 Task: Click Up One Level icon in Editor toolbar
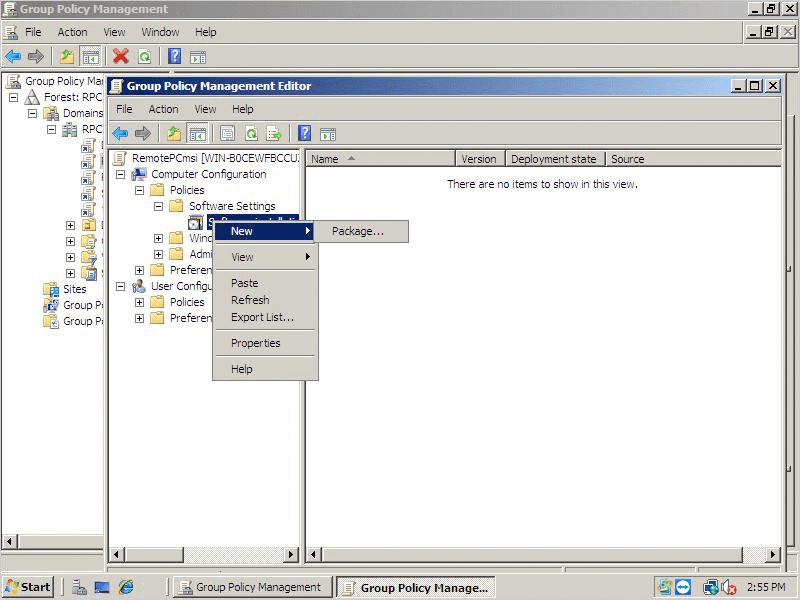click(x=174, y=133)
